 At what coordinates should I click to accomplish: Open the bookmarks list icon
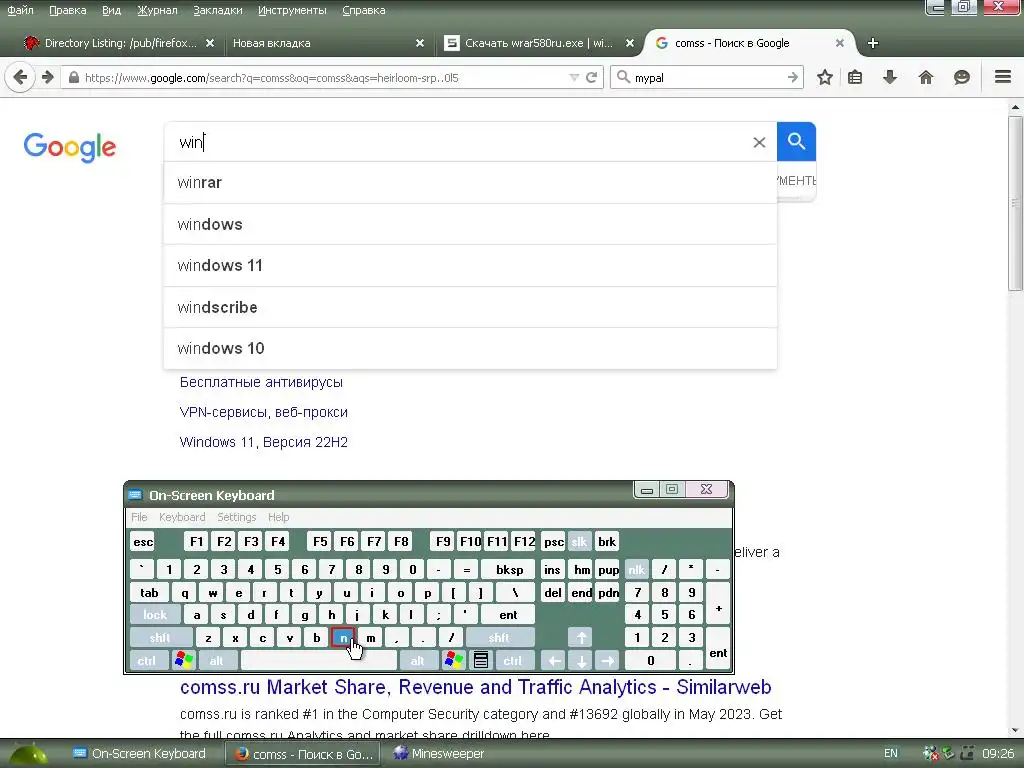click(855, 78)
